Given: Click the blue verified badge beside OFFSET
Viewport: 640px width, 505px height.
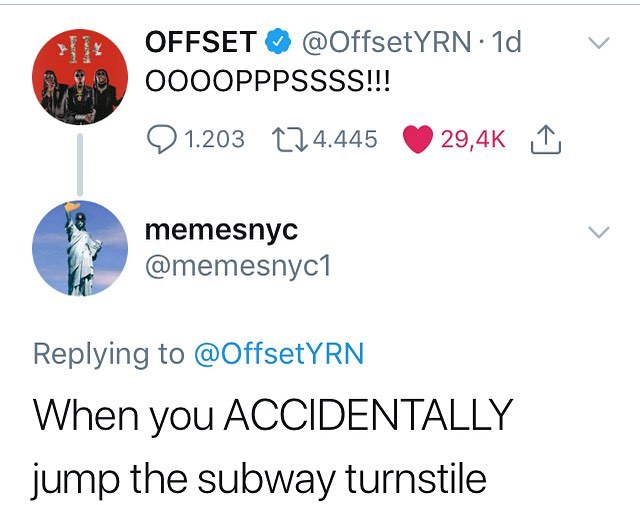Looking at the screenshot, I should pyautogui.click(x=276, y=42).
